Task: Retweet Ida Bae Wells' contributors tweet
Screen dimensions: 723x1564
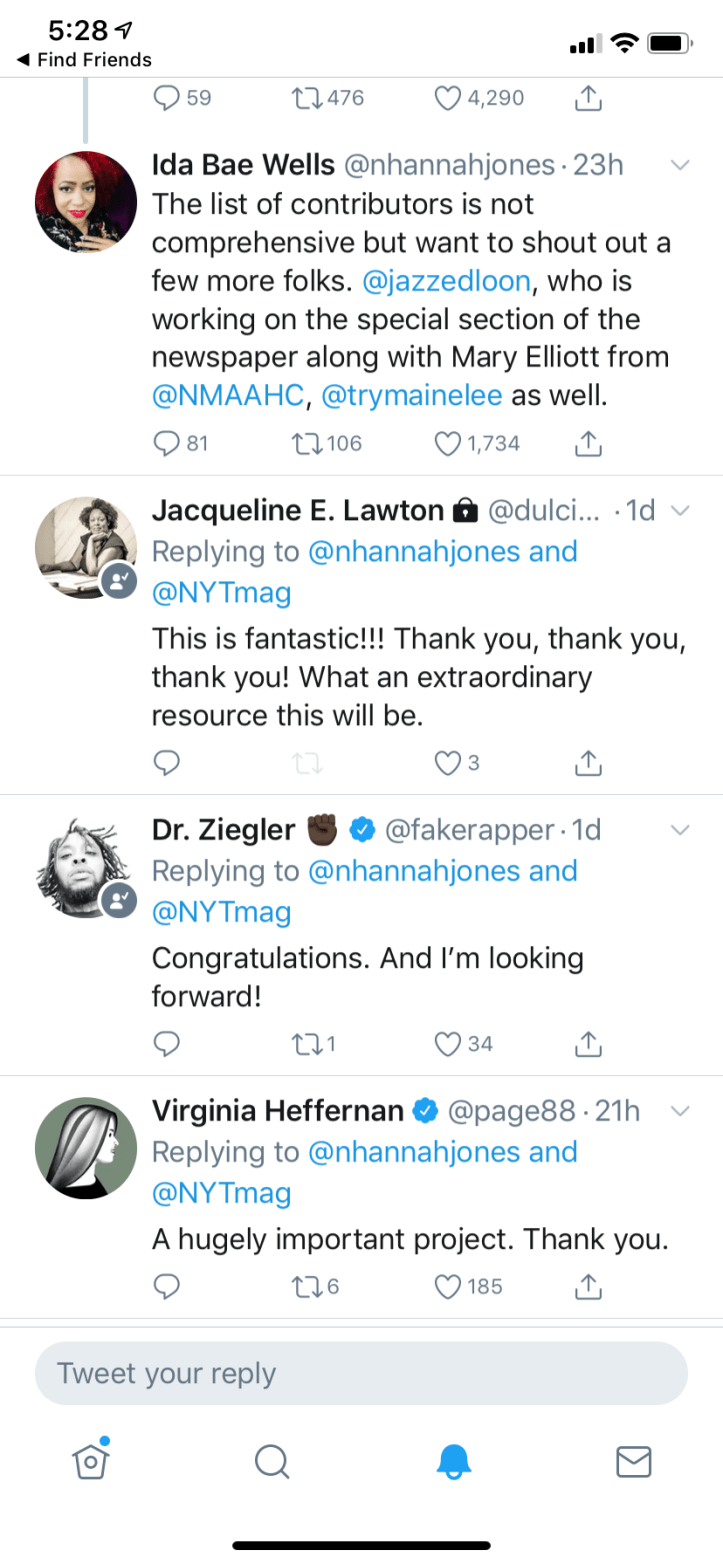Action: point(302,443)
